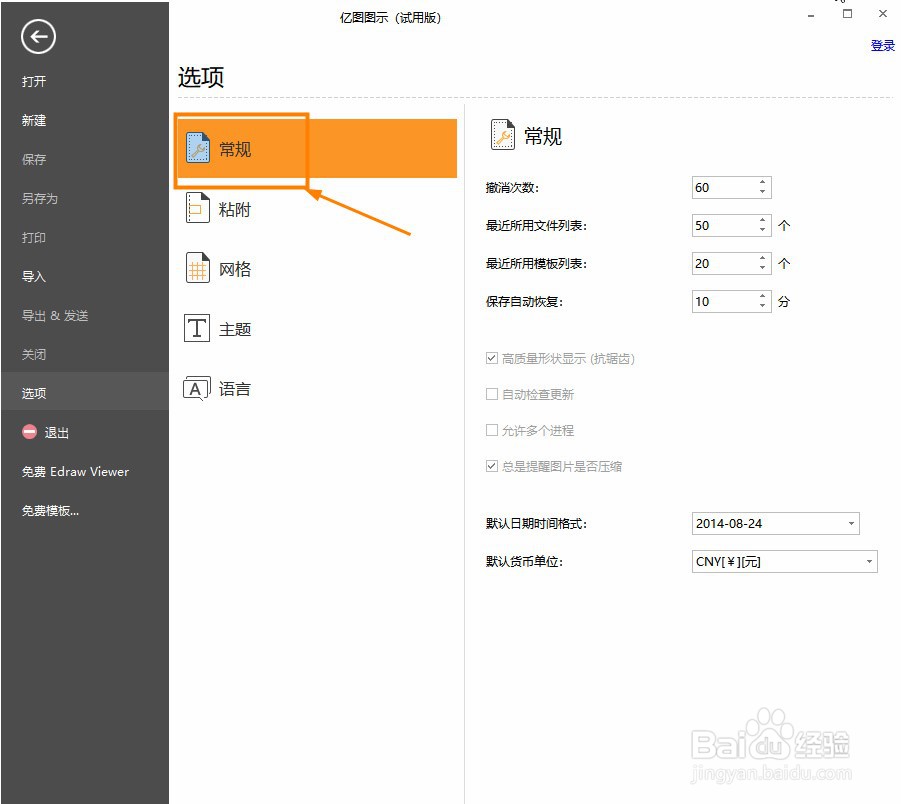Open the 主题 theme settings icon
Screen dimensions: 901x804
[x=197, y=328]
